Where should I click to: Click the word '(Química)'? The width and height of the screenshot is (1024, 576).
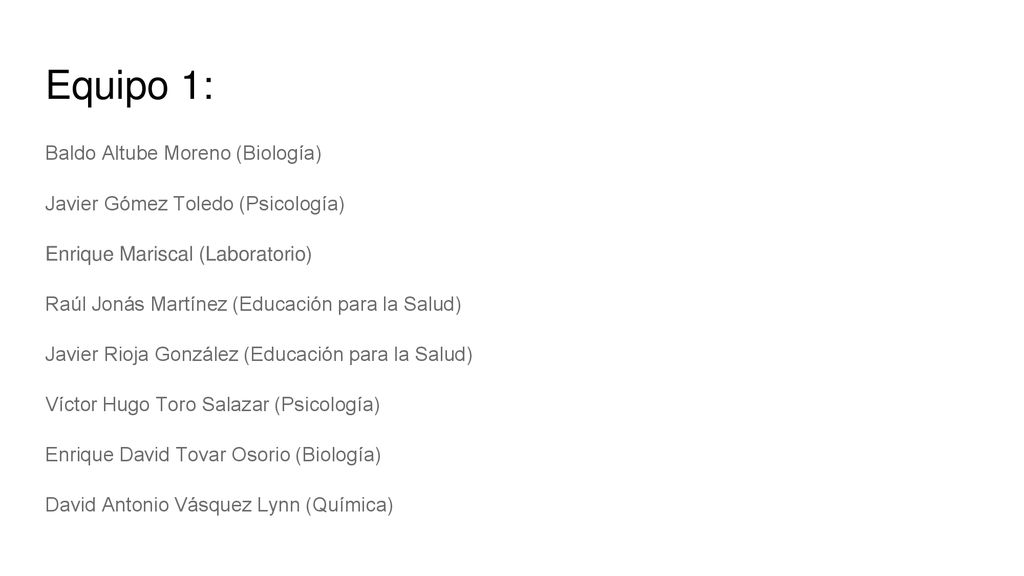pyautogui.click(x=349, y=505)
